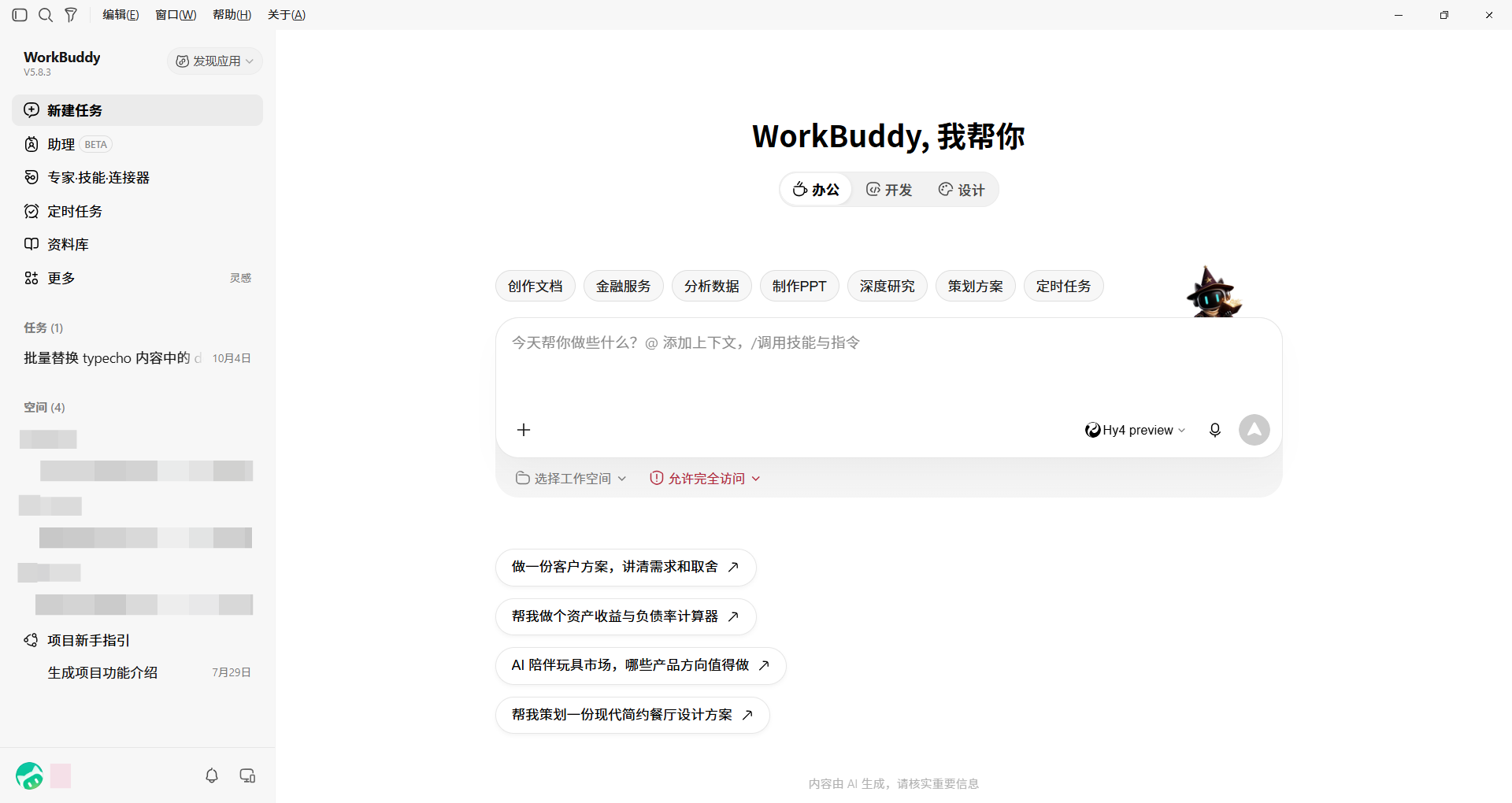Switch to the 开发 tab
This screenshot has height=803, width=1512.
[x=889, y=190]
